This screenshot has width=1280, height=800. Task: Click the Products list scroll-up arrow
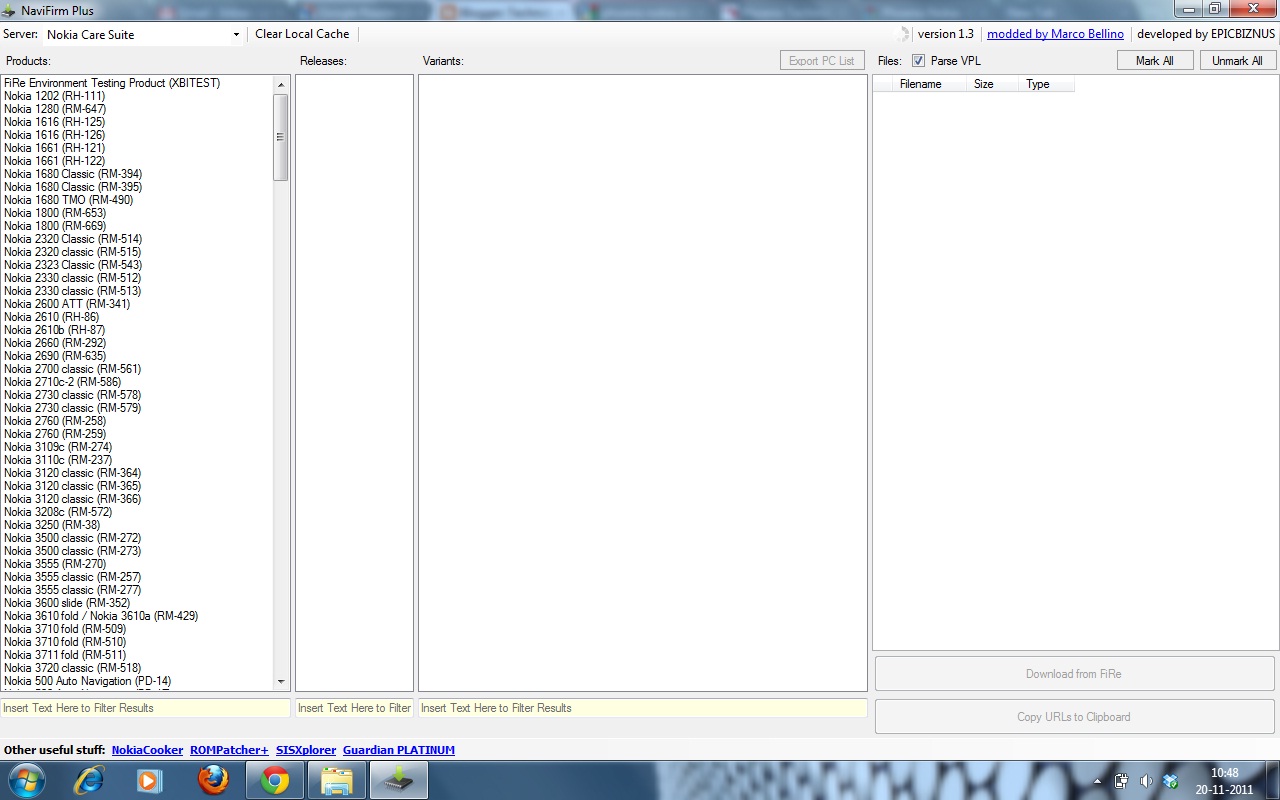pos(281,85)
